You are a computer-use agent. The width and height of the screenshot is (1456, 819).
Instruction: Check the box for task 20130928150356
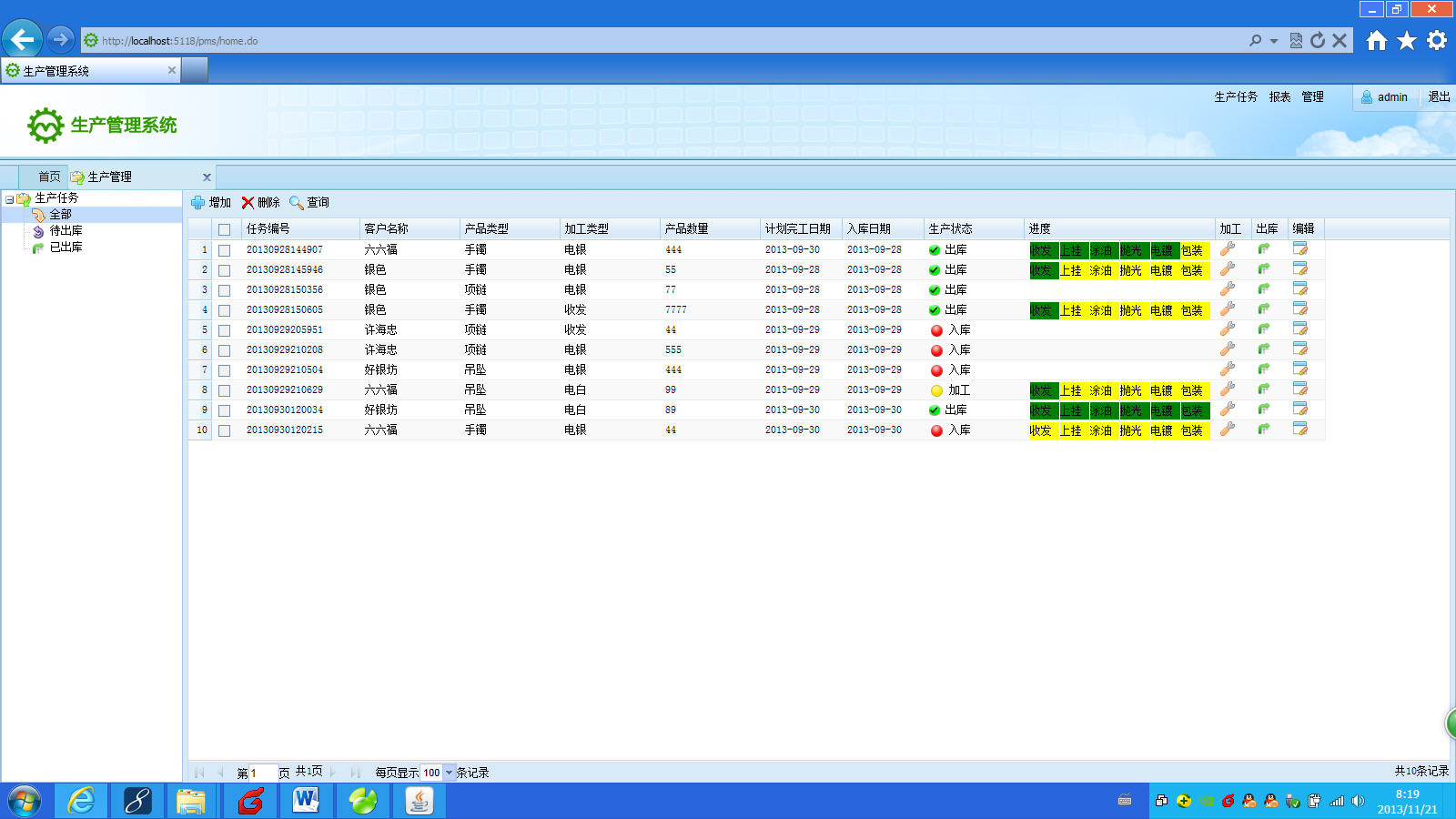click(x=224, y=290)
